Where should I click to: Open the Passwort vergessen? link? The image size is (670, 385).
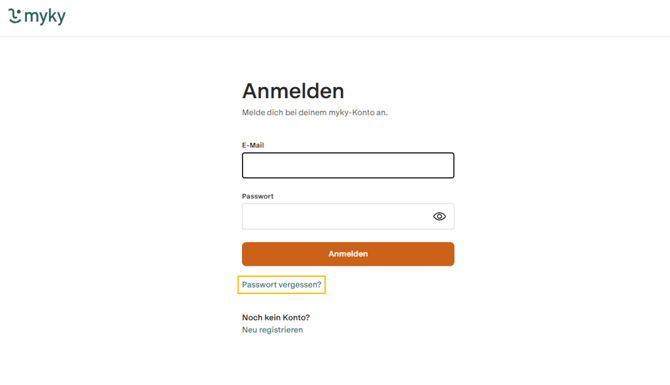pos(282,285)
